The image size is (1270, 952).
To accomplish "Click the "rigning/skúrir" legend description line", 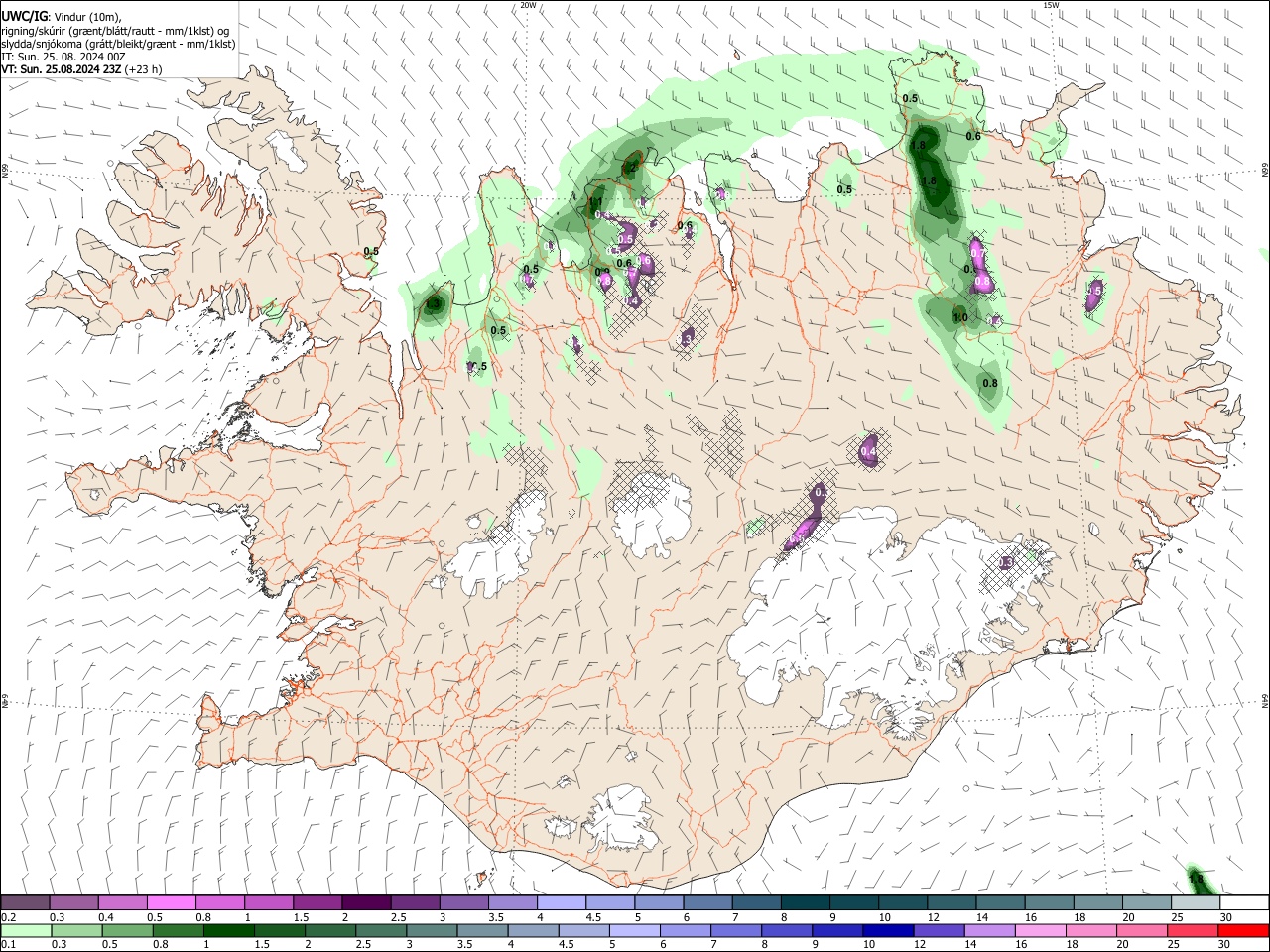I will 115,31.
